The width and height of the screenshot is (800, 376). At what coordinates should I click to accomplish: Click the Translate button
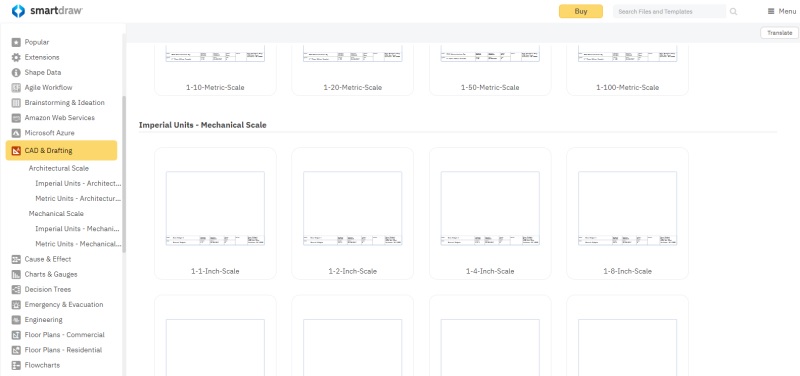pos(779,33)
